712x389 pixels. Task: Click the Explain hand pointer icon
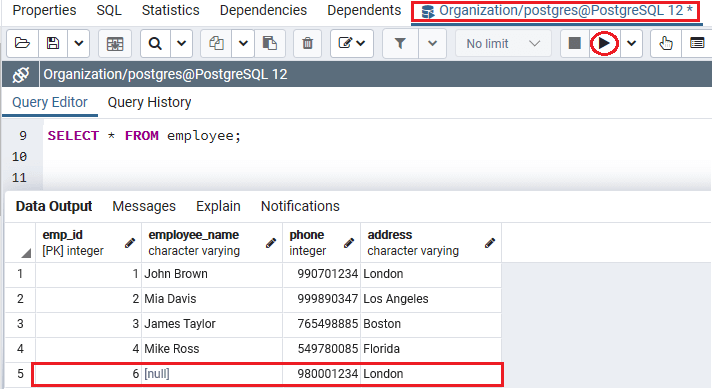[666, 44]
